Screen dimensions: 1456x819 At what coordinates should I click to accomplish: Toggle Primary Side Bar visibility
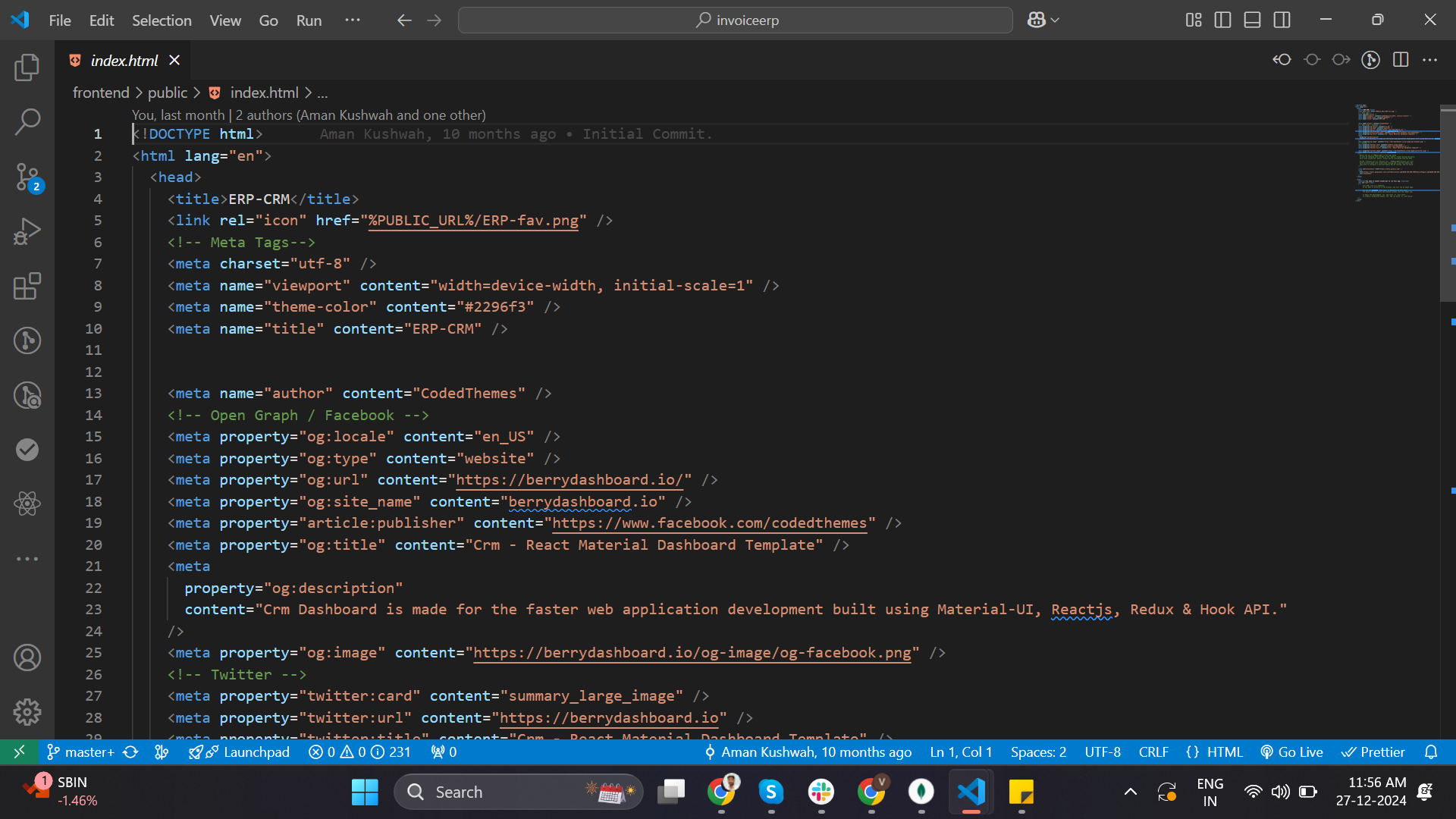(x=1222, y=20)
